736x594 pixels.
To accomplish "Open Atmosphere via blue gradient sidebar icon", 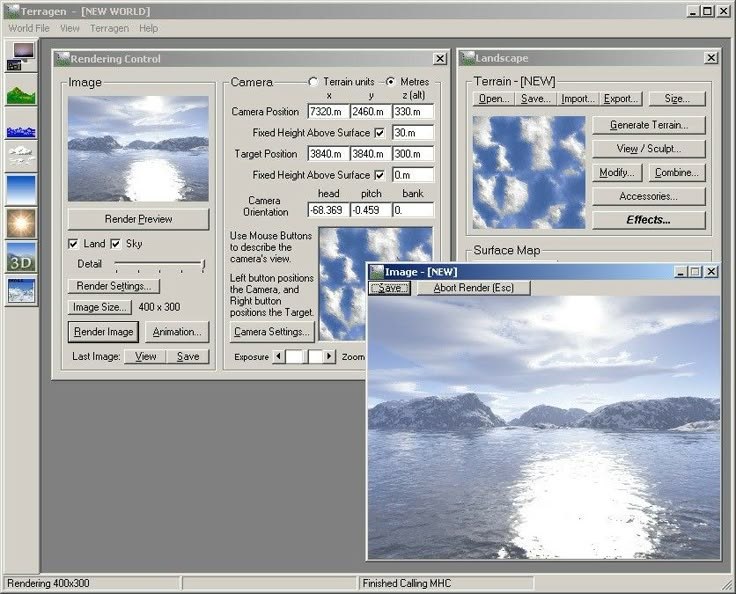I will click(x=21, y=190).
